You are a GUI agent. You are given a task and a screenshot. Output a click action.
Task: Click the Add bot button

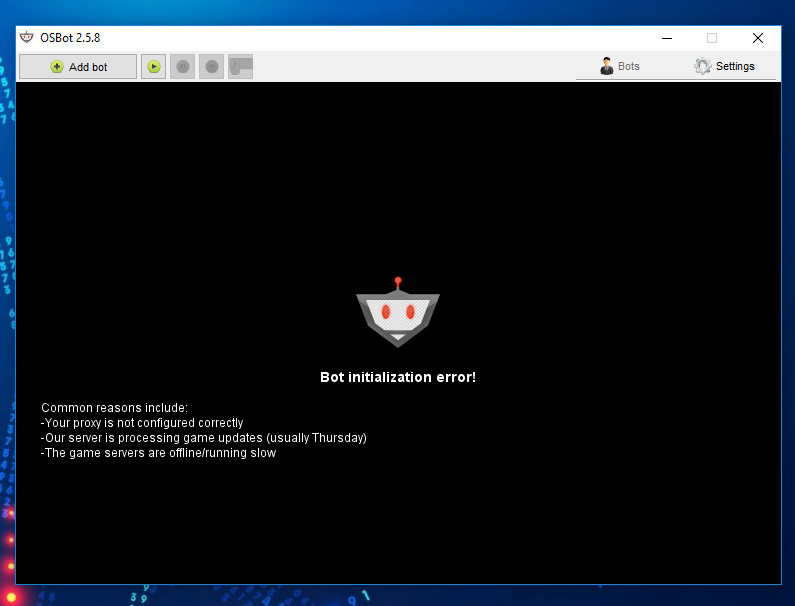tap(78, 67)
